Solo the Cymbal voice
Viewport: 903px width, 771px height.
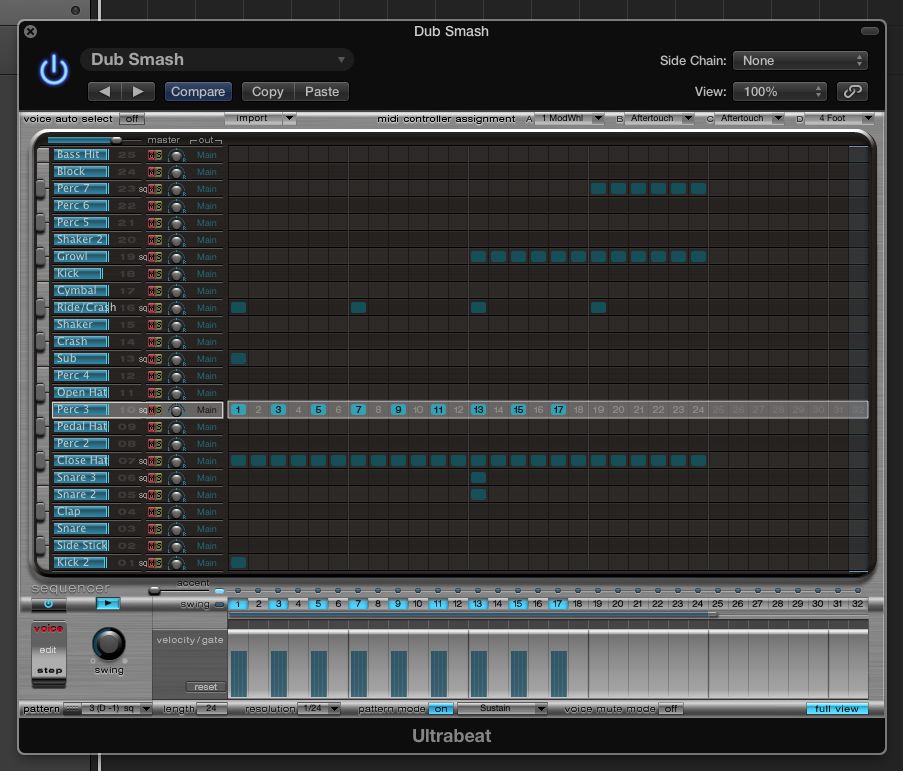point(158,291)
